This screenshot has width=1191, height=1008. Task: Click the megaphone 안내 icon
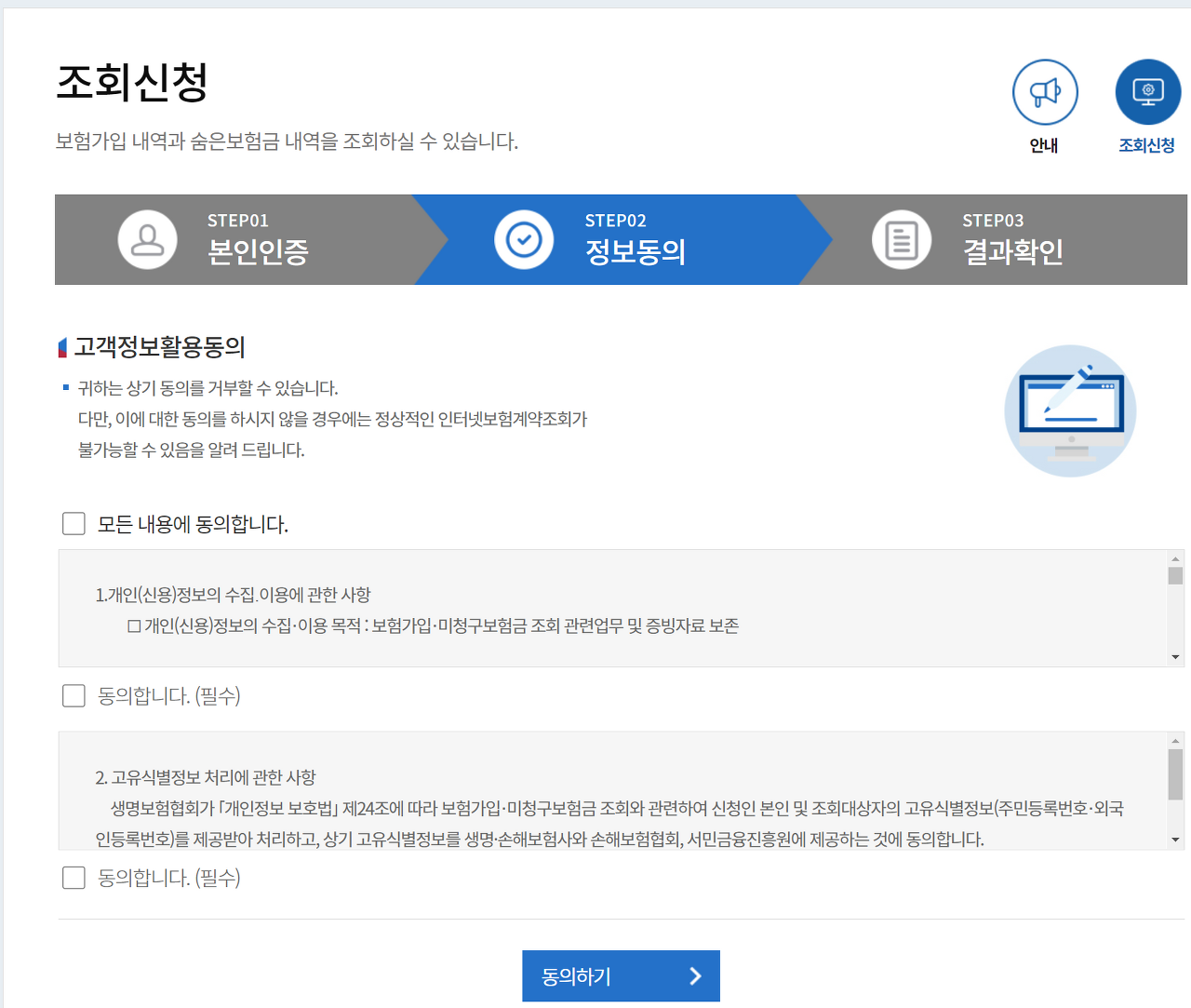coord(1045,92)
